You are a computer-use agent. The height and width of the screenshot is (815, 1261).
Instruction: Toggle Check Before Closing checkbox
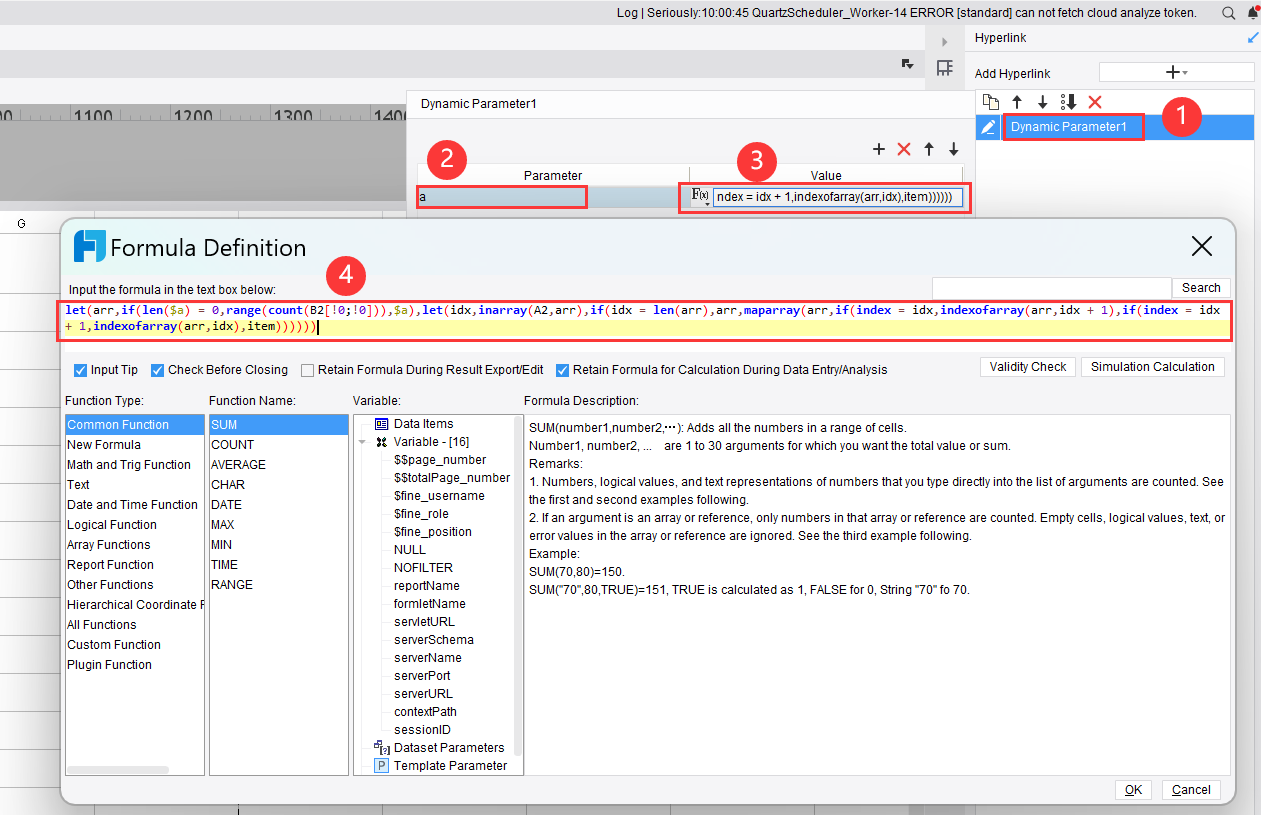[157, 370]
